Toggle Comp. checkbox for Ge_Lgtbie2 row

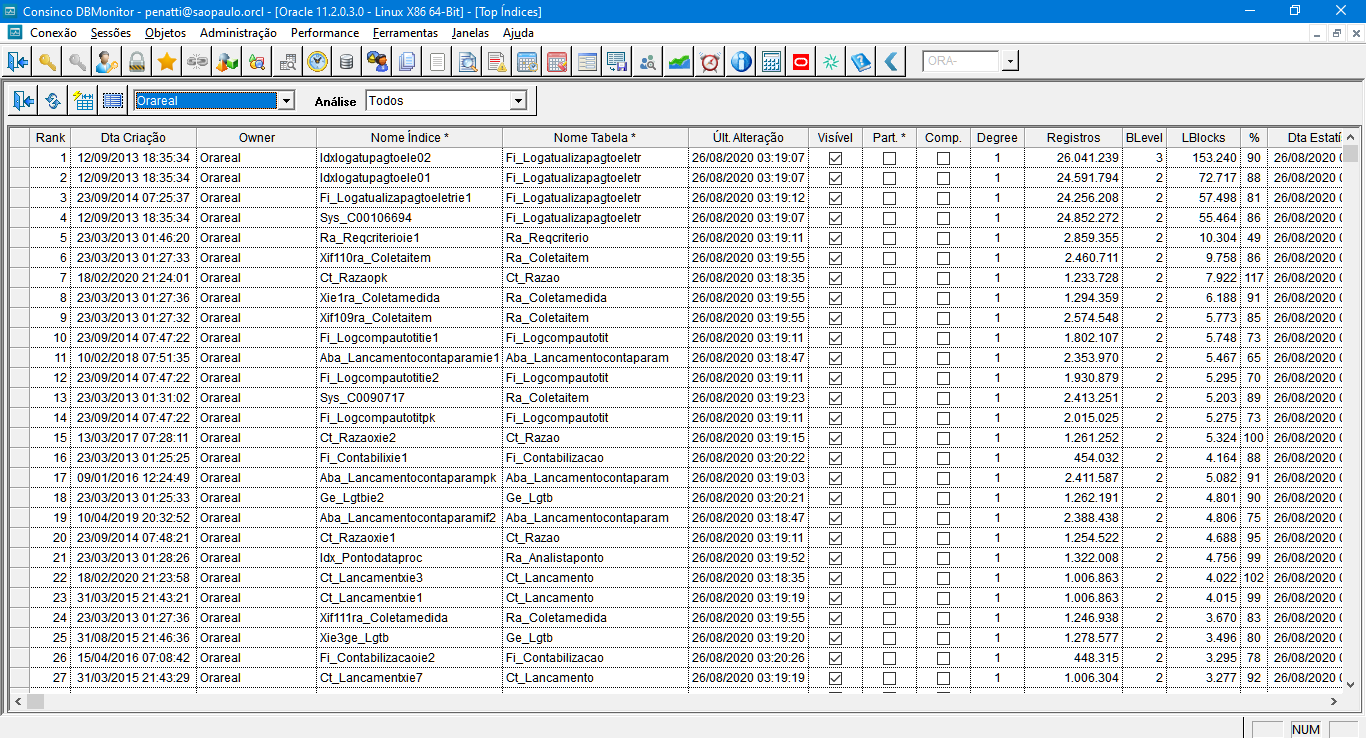tap(943, 498)
